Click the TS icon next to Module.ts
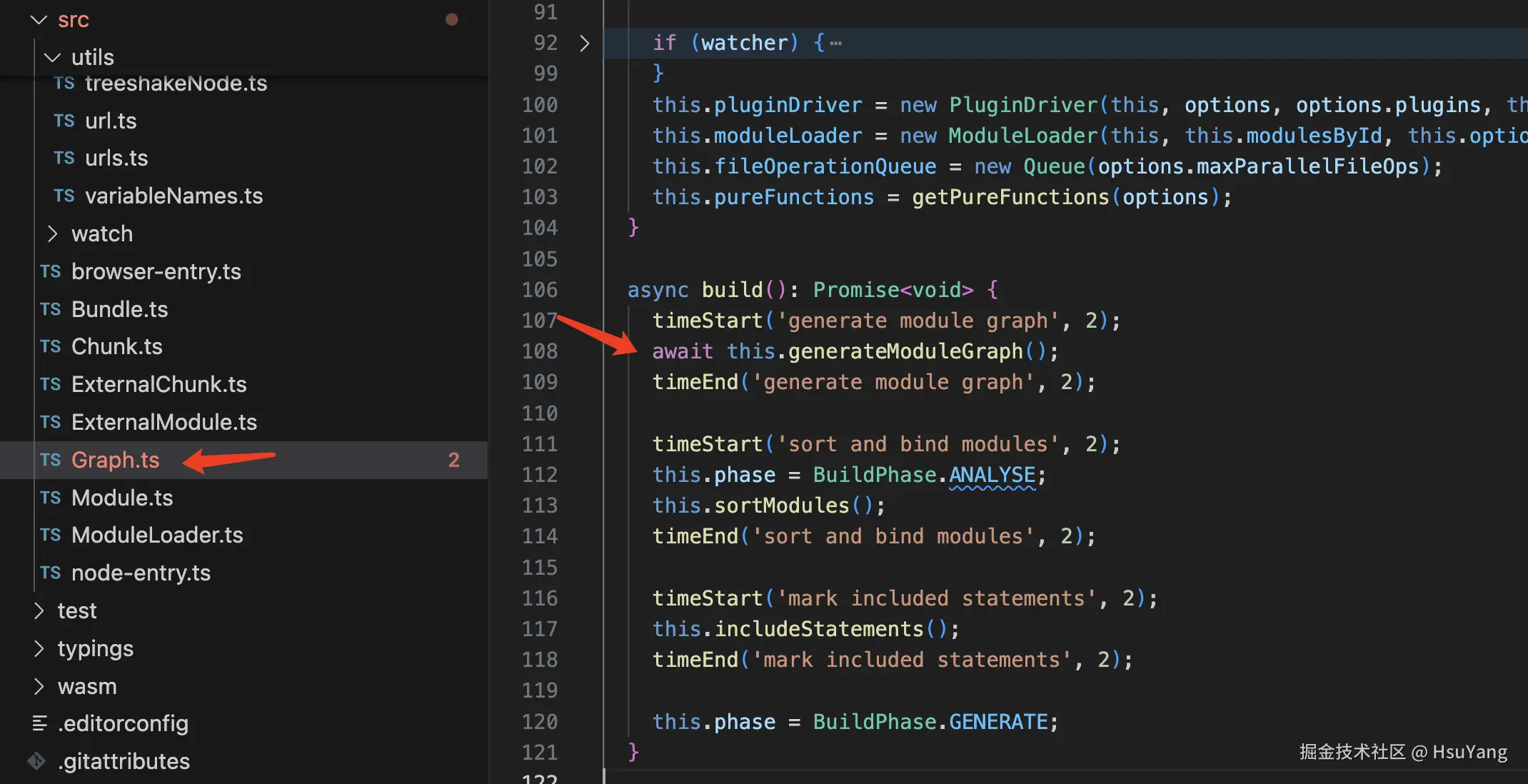 51,498
